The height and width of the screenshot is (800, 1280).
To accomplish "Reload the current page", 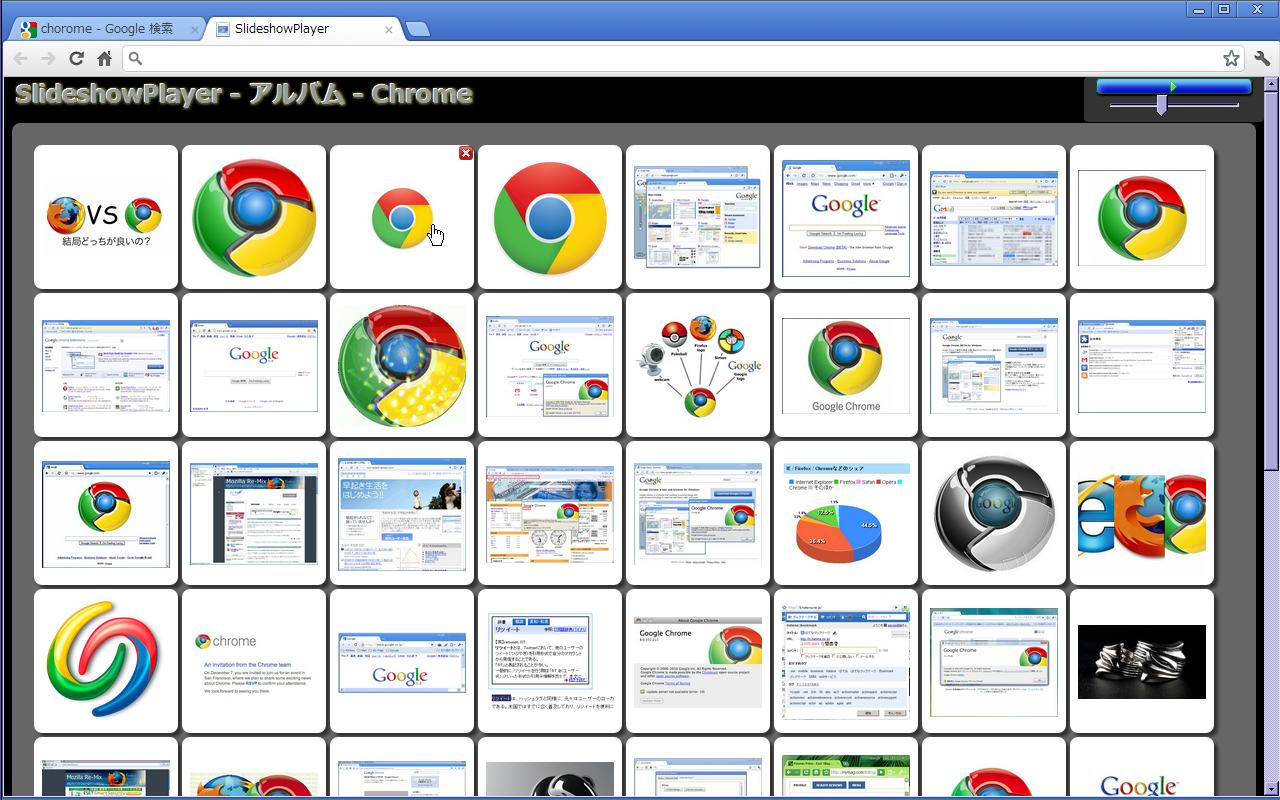I will tap(76, 58).
